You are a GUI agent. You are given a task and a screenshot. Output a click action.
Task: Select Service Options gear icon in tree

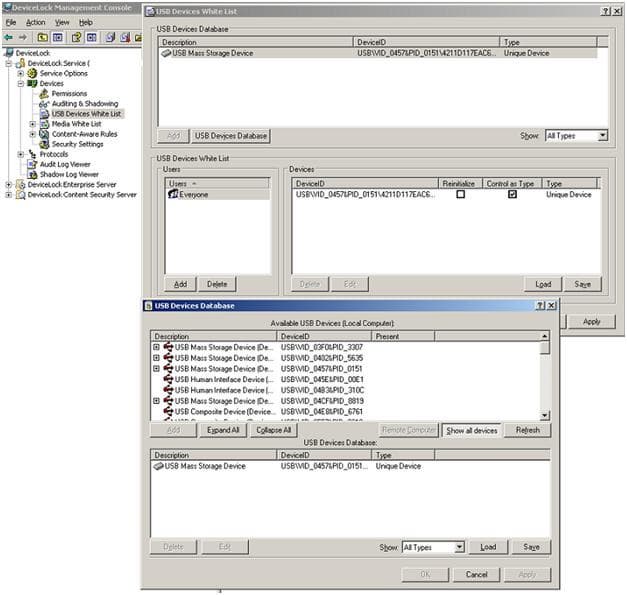point(32,74)
